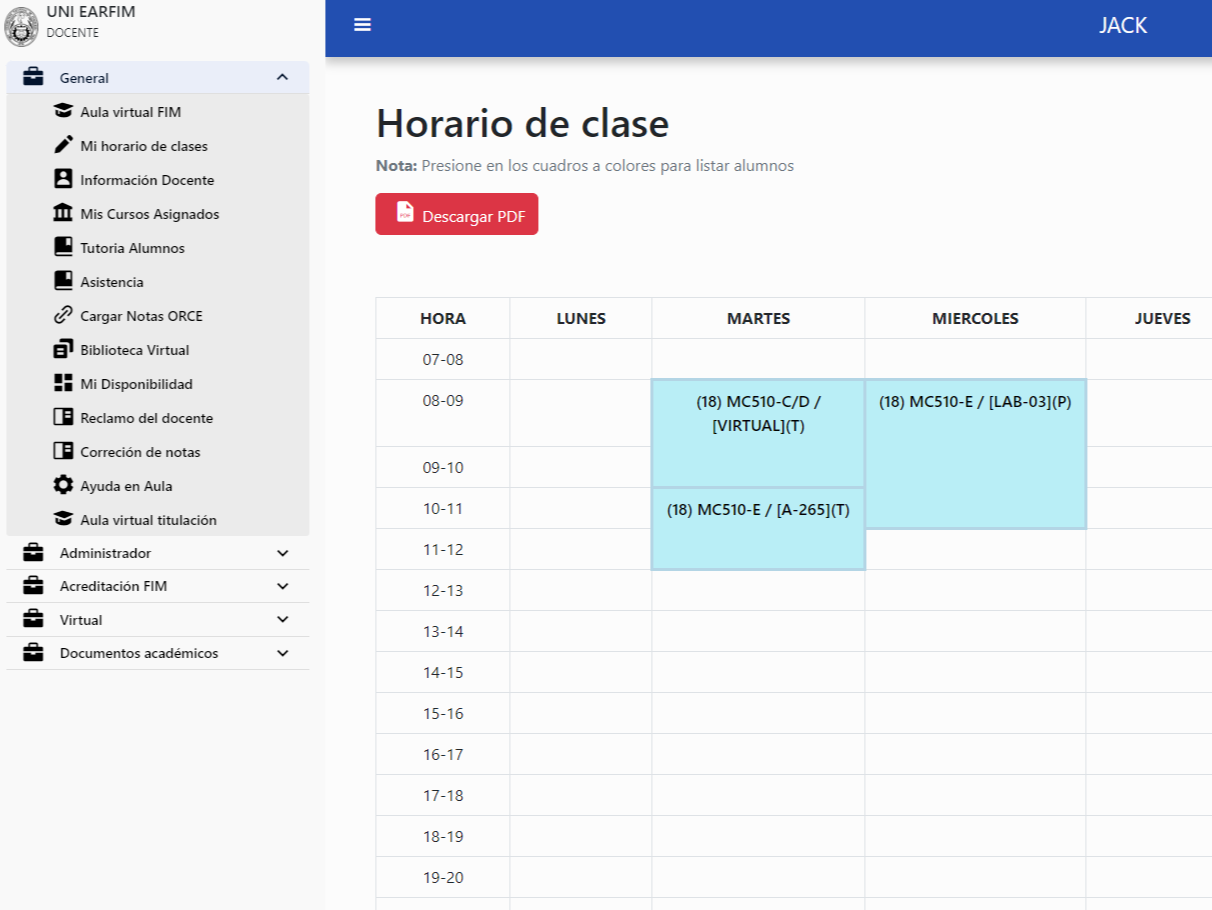This screenshot has height=910, width=1212.
Task: Open Reclamo del docente
Action: coord(62,418)
